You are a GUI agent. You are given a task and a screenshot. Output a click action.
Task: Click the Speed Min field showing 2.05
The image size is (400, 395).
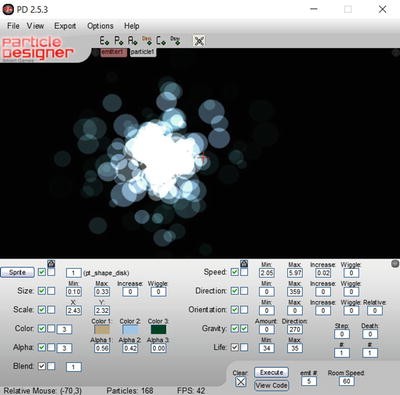(x=267, y=273)
